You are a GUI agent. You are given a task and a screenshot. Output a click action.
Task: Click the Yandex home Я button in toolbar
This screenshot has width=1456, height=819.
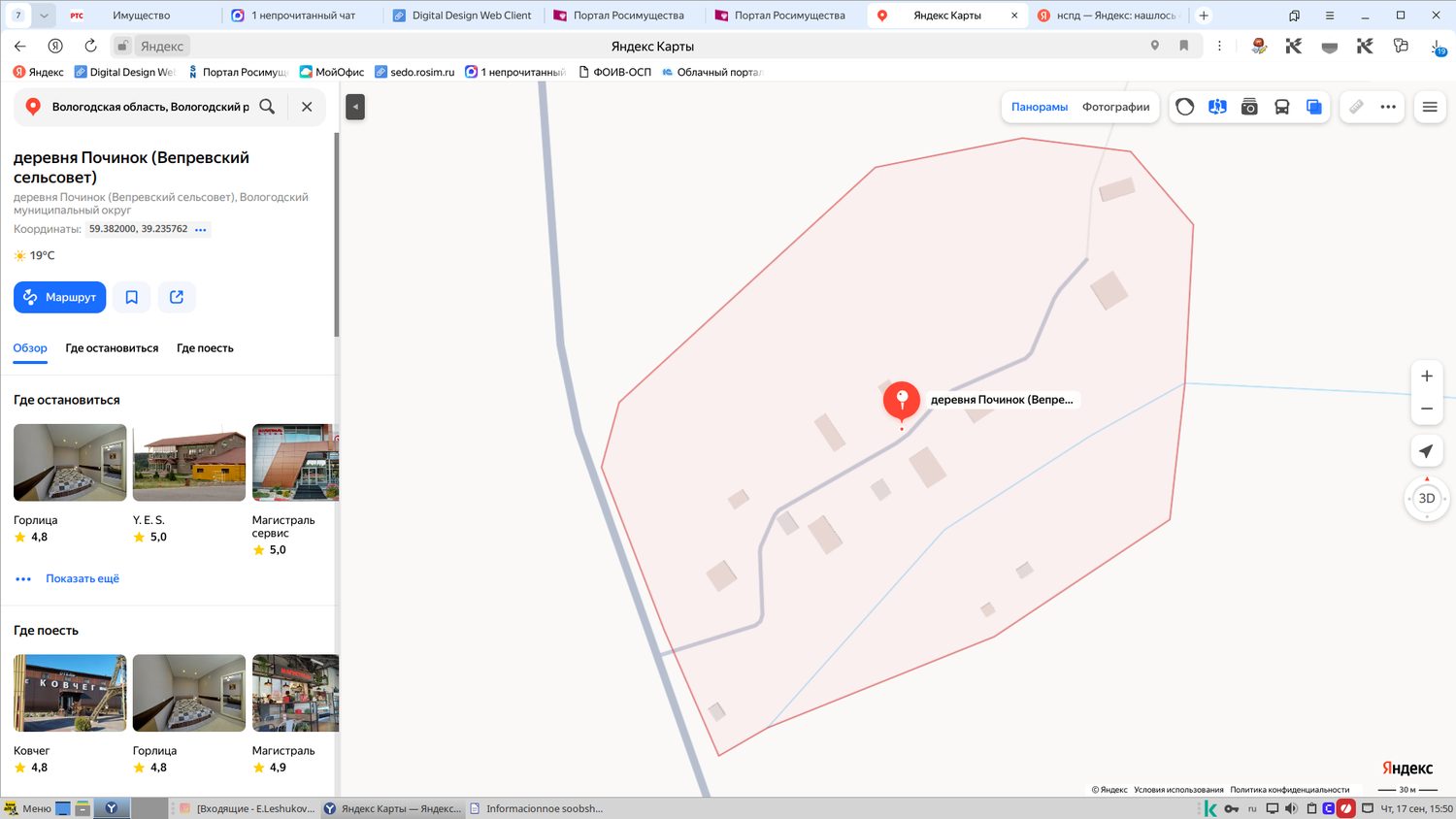pos(55,46)
